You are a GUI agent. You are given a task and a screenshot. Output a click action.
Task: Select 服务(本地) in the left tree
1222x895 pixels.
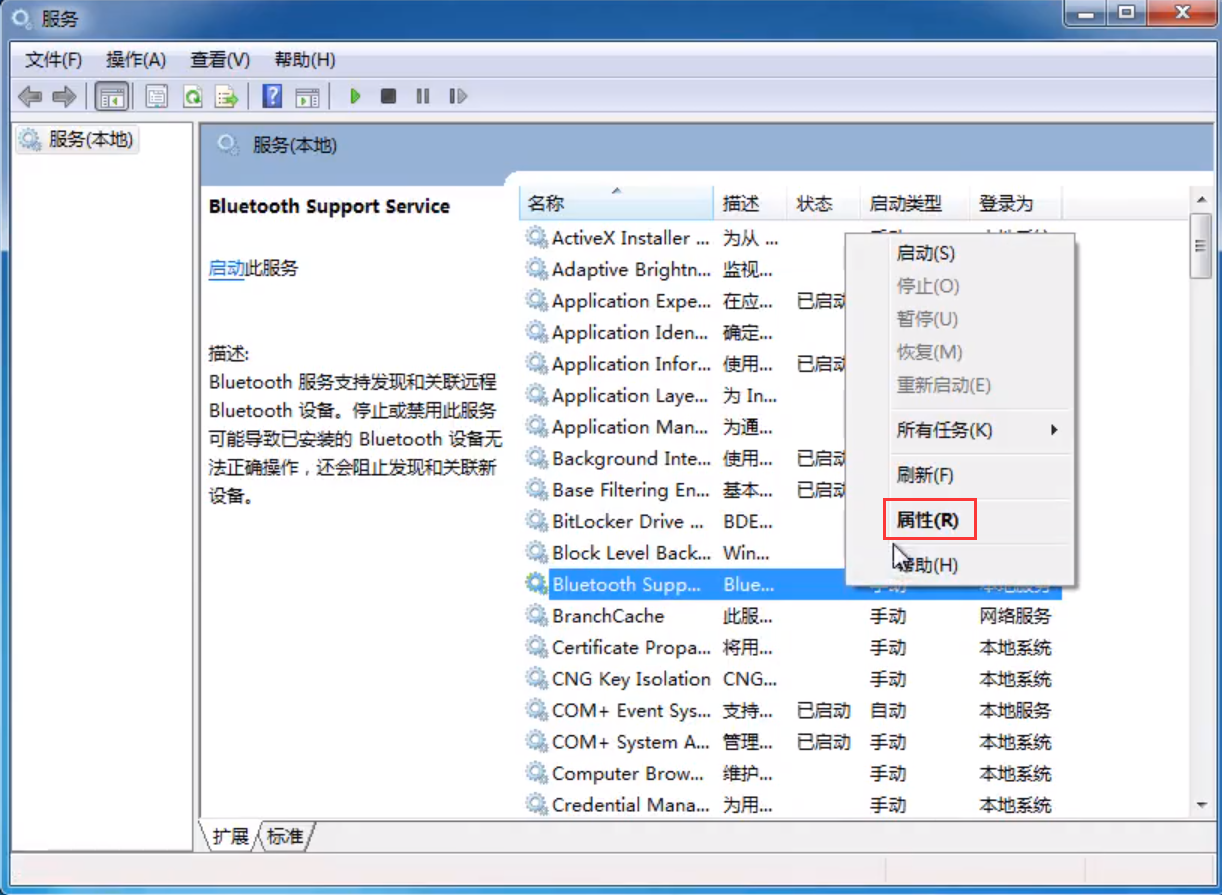[x=90, y=140]
